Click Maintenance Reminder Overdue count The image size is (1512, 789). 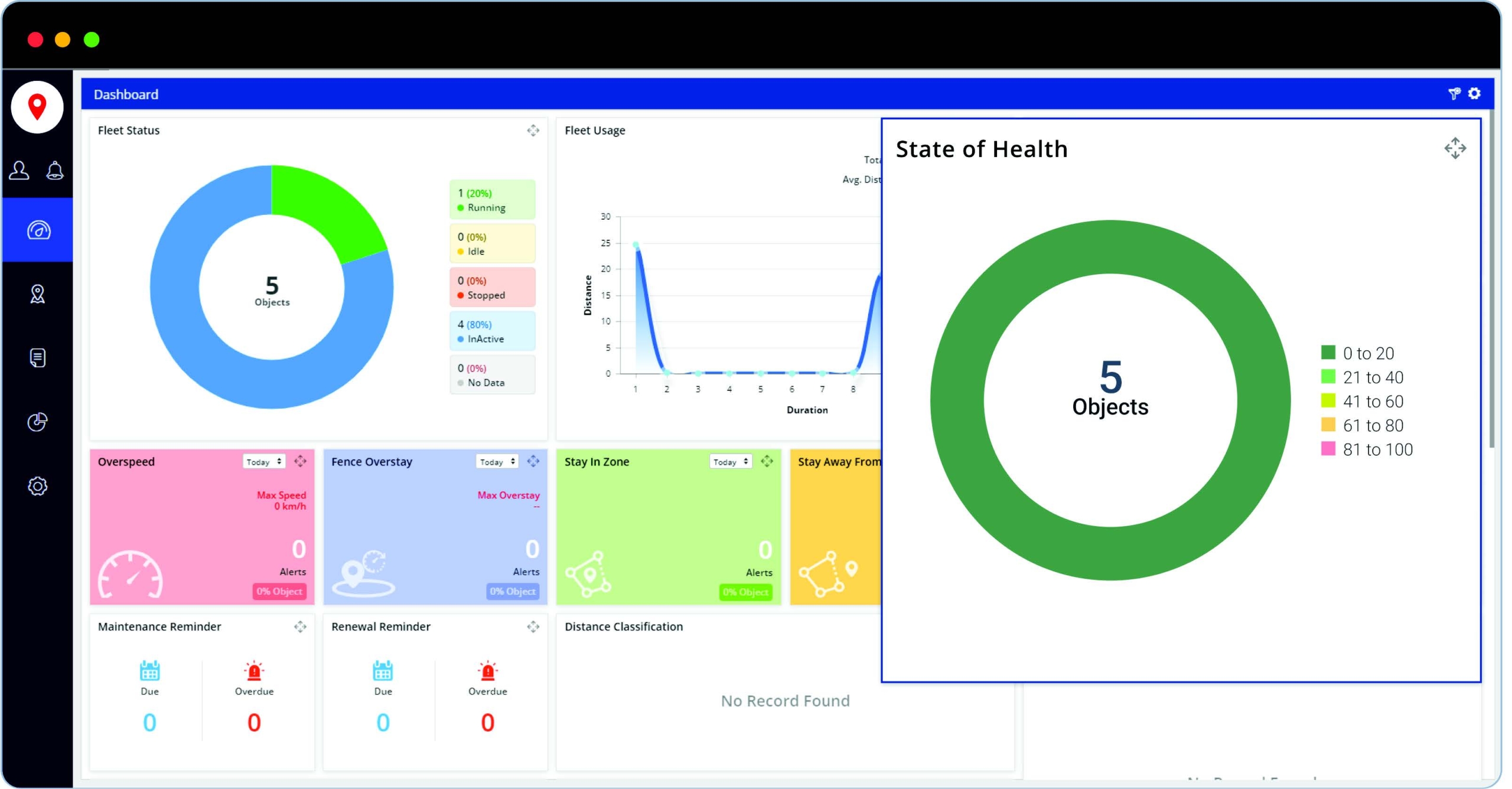coord(254,722)
